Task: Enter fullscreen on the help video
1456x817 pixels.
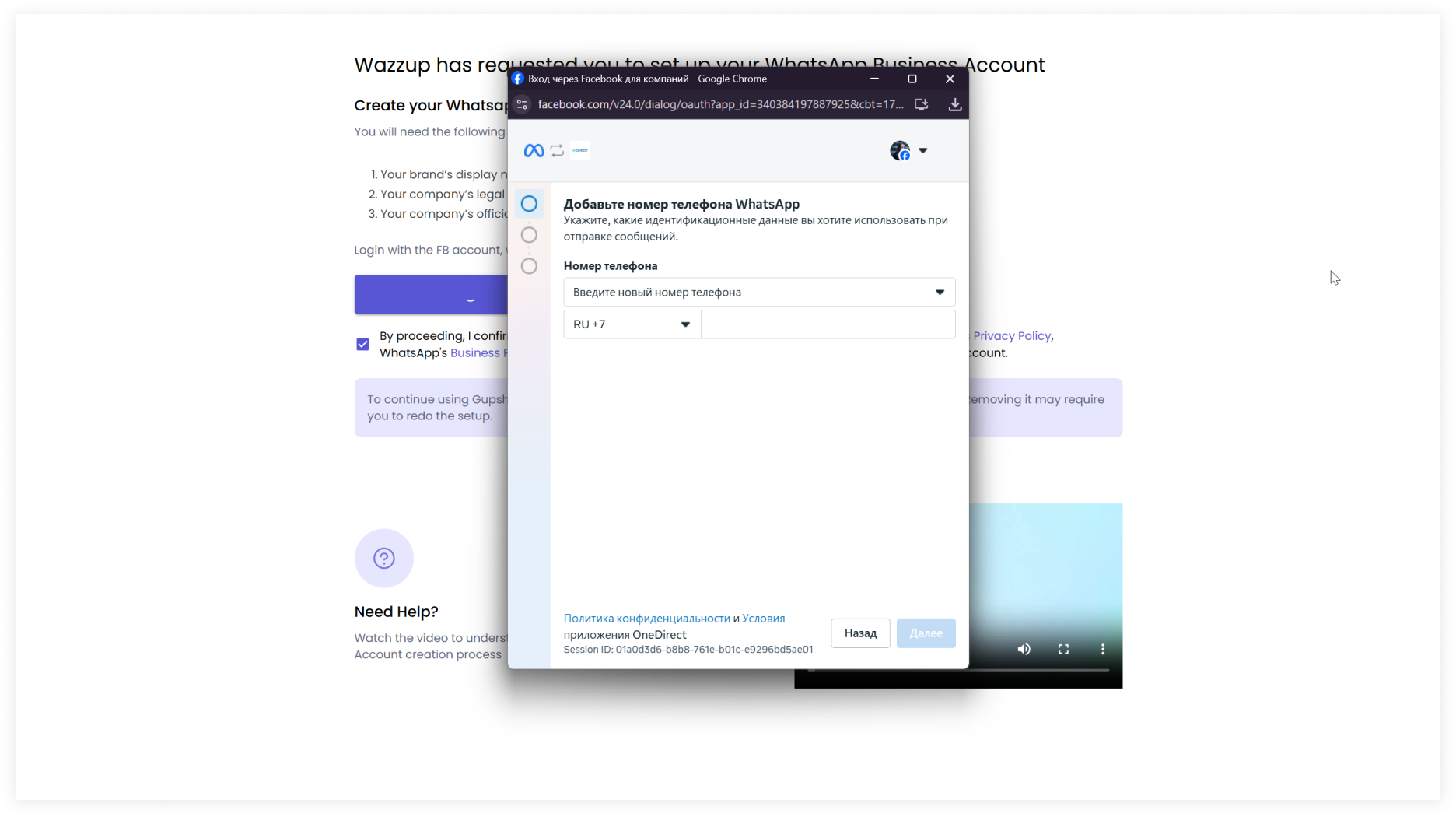Action: click(x=1063, y=649)
